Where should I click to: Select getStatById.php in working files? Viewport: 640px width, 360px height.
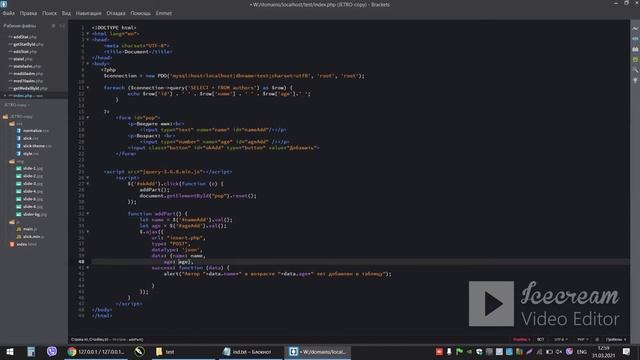click(28, 44)
